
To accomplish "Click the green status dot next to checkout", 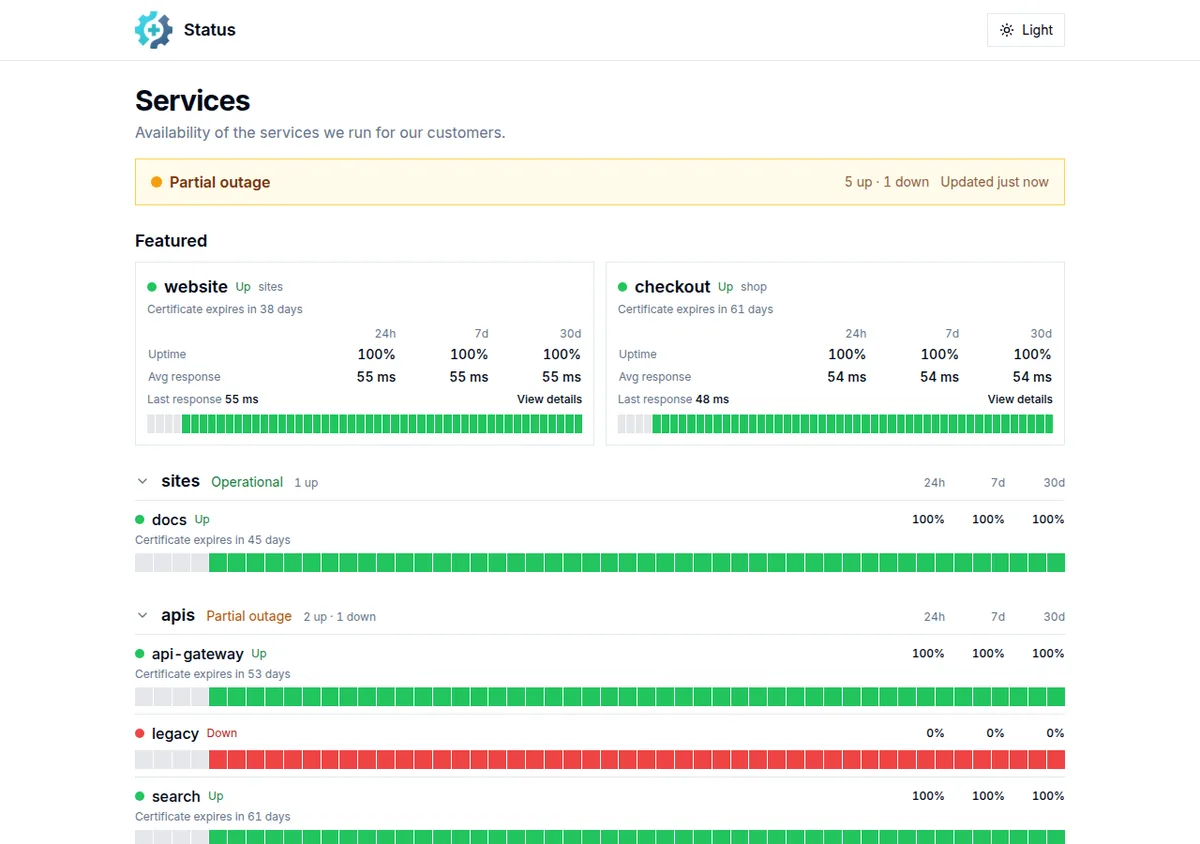I will click(623, 287).
